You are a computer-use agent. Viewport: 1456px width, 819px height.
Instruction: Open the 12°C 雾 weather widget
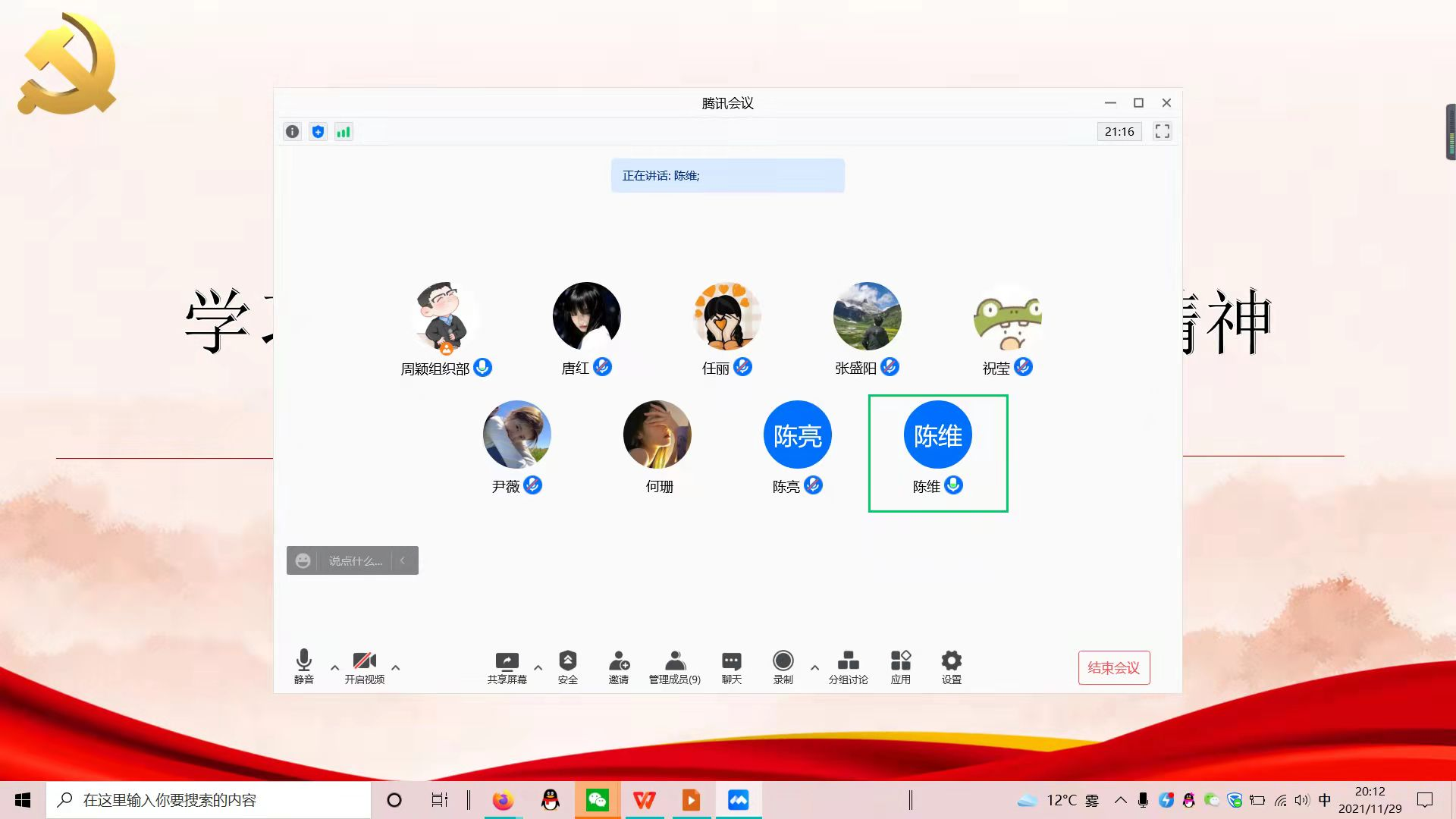tap(1059, 800)
